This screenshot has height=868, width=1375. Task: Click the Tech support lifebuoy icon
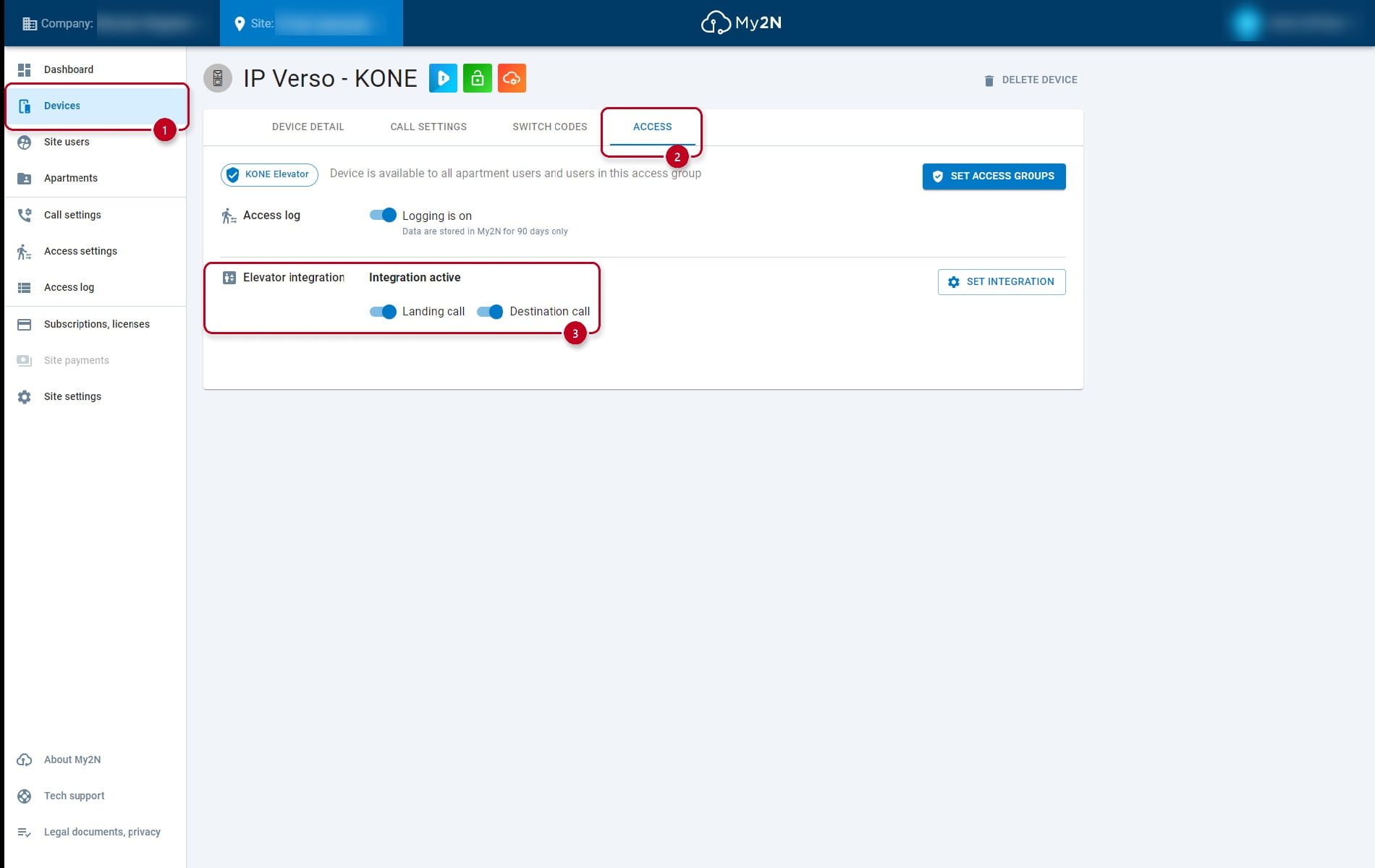25,796
